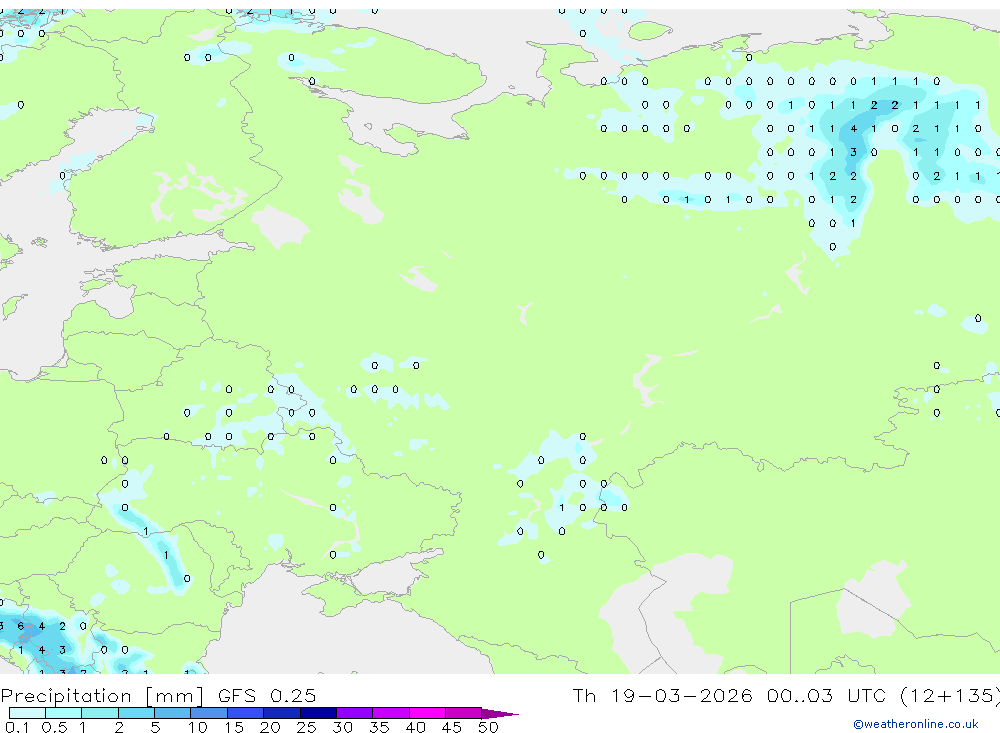Image resolution: width=1000 pixels, height=733 pixels.
Task: Click the legend label '50'
Action: 488,727
